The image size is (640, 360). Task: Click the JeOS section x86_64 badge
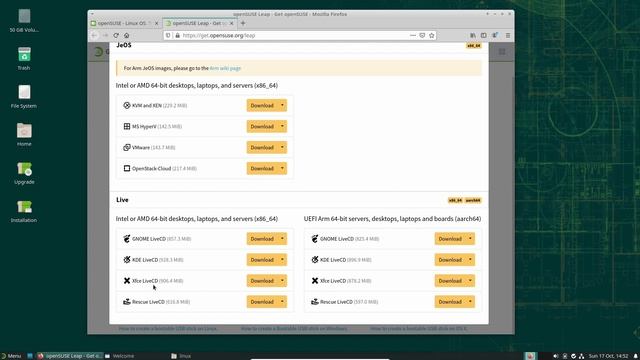474,46
